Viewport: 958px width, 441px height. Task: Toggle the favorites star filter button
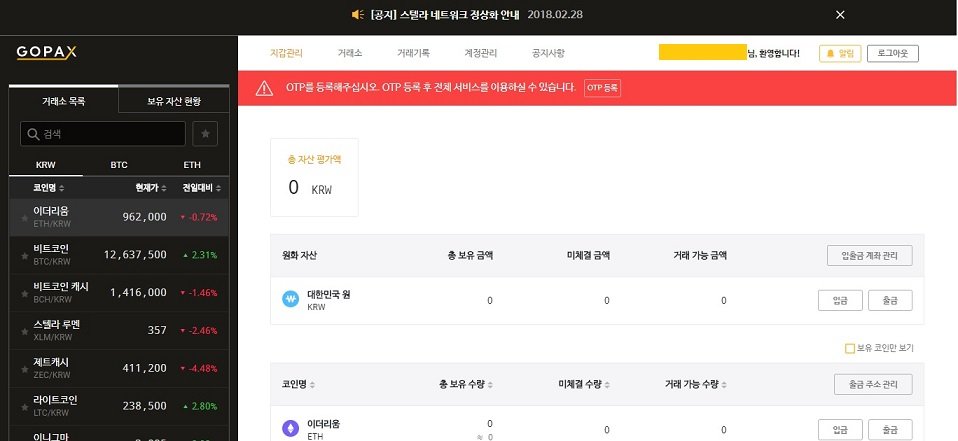pos(204,133)
